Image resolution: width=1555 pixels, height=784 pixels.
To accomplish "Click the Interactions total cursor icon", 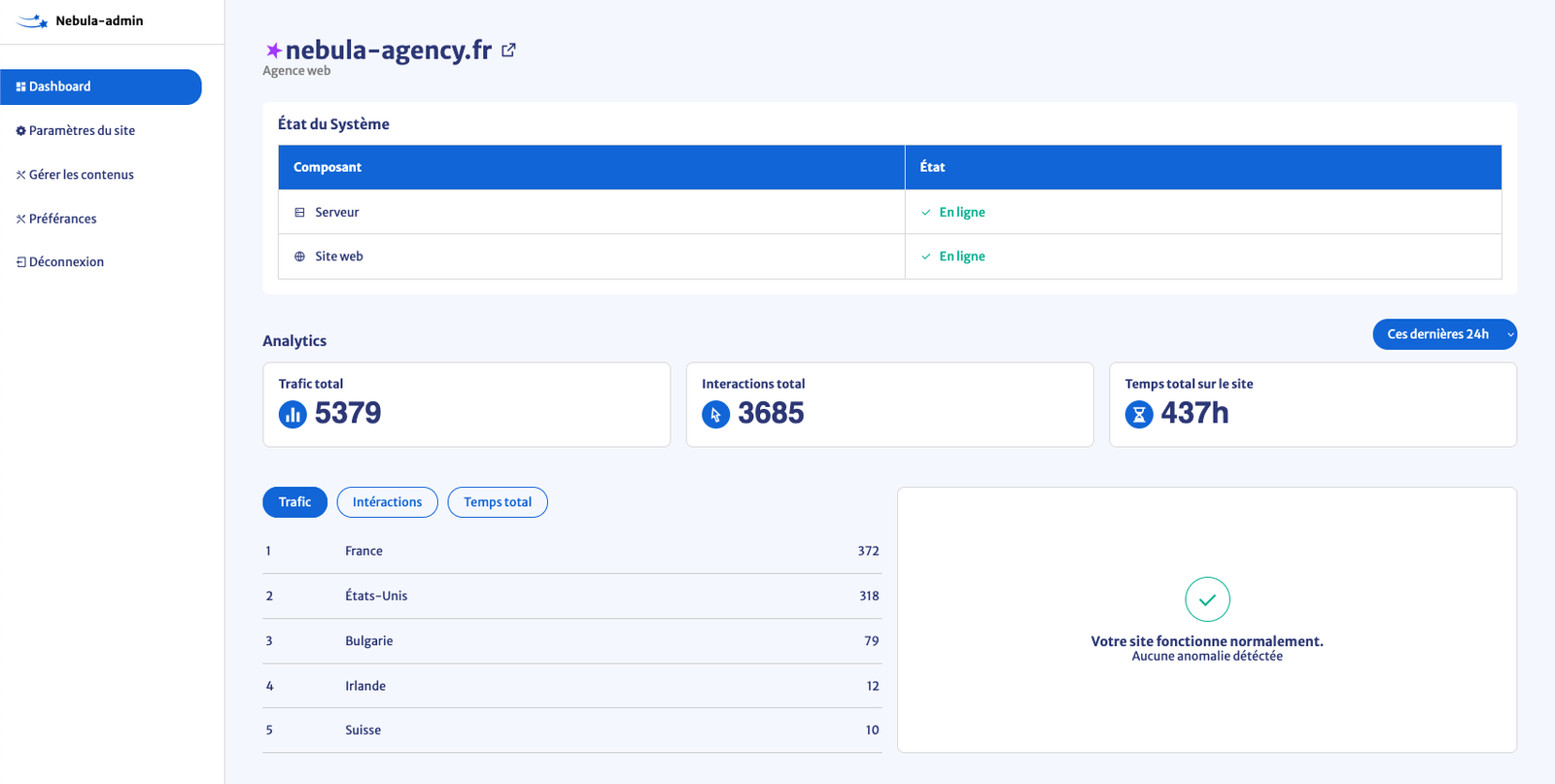I will point(715,414).
